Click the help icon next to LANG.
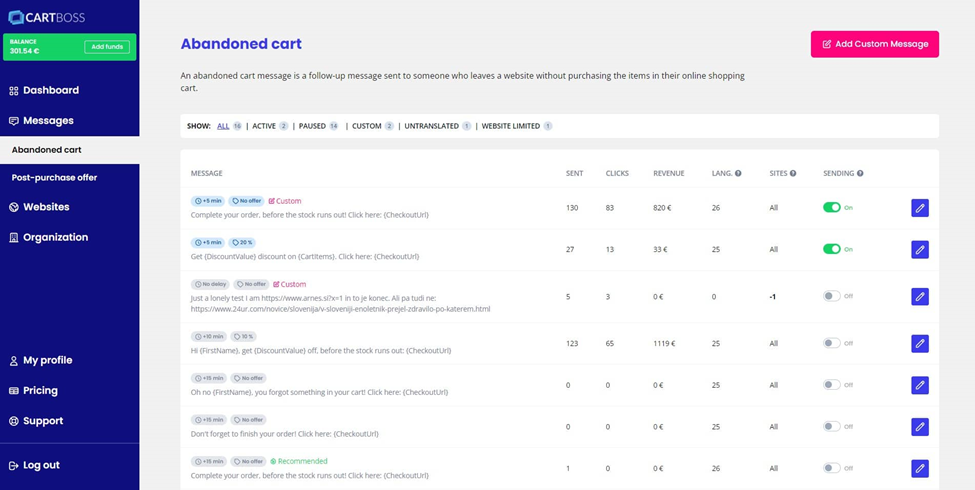Screen dimensions: 975x490 coord(738,174)
